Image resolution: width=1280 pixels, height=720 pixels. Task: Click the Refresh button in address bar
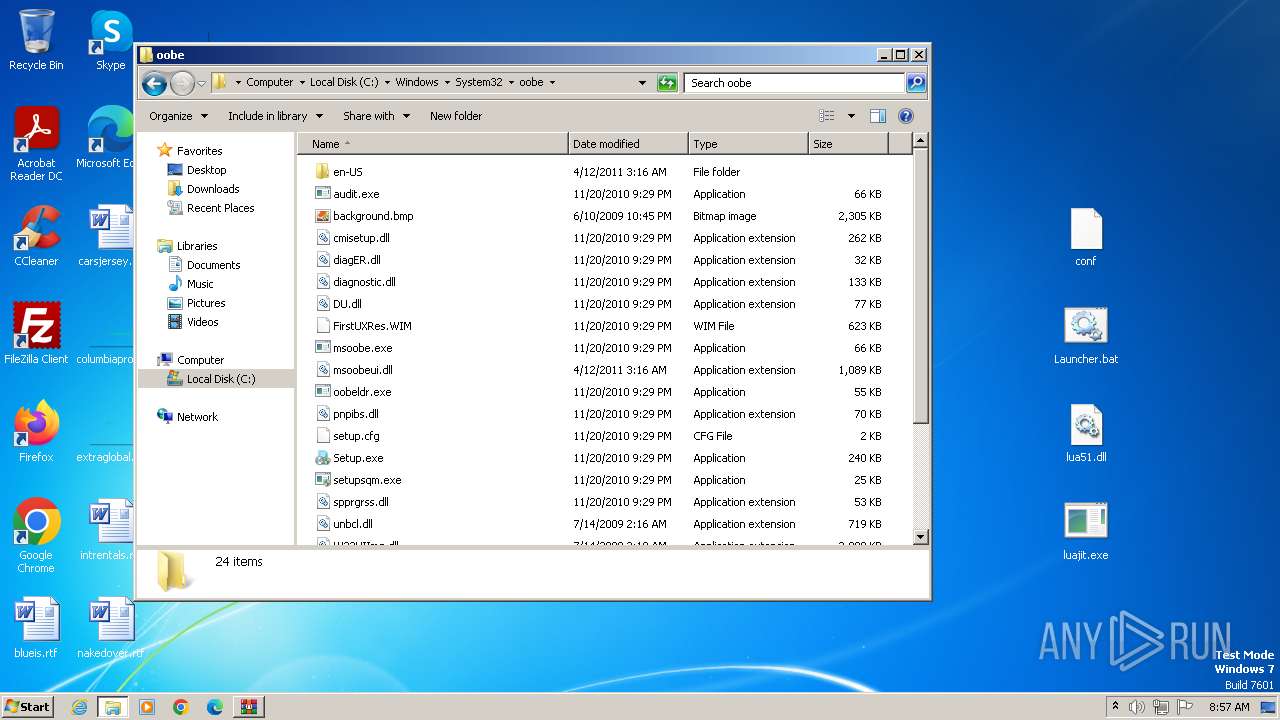tap(667, 83)
